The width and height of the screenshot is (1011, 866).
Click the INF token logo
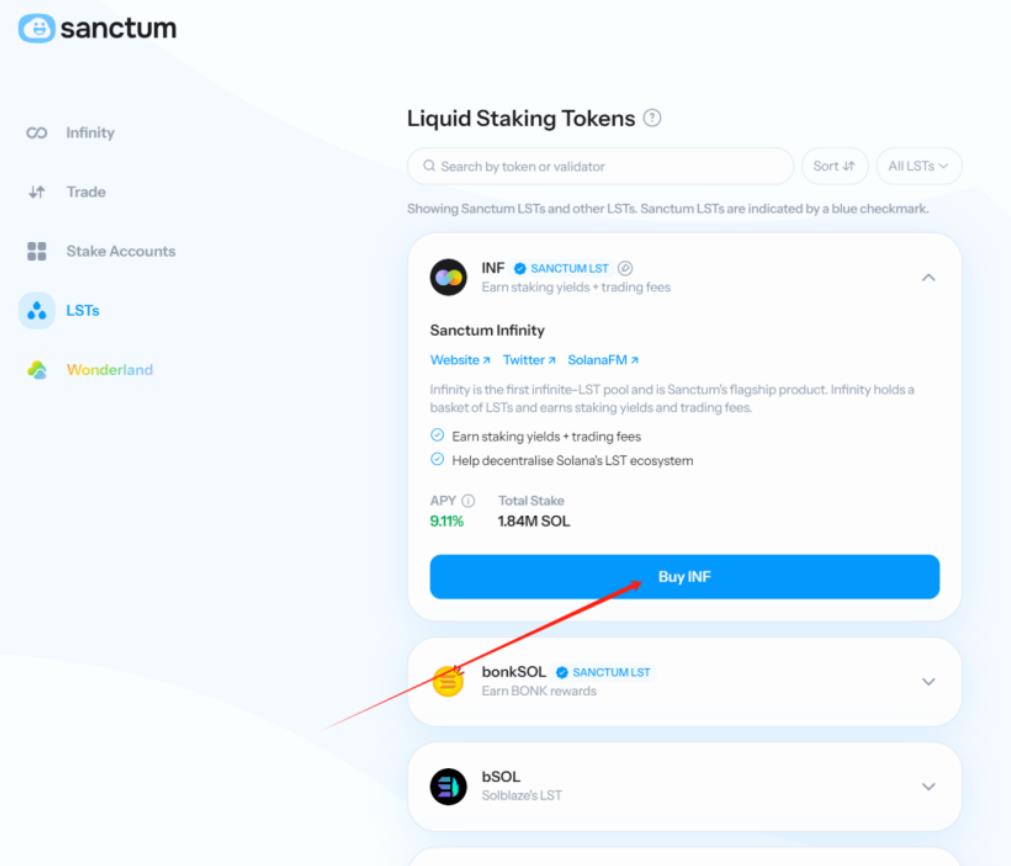[x=448, y=277]
